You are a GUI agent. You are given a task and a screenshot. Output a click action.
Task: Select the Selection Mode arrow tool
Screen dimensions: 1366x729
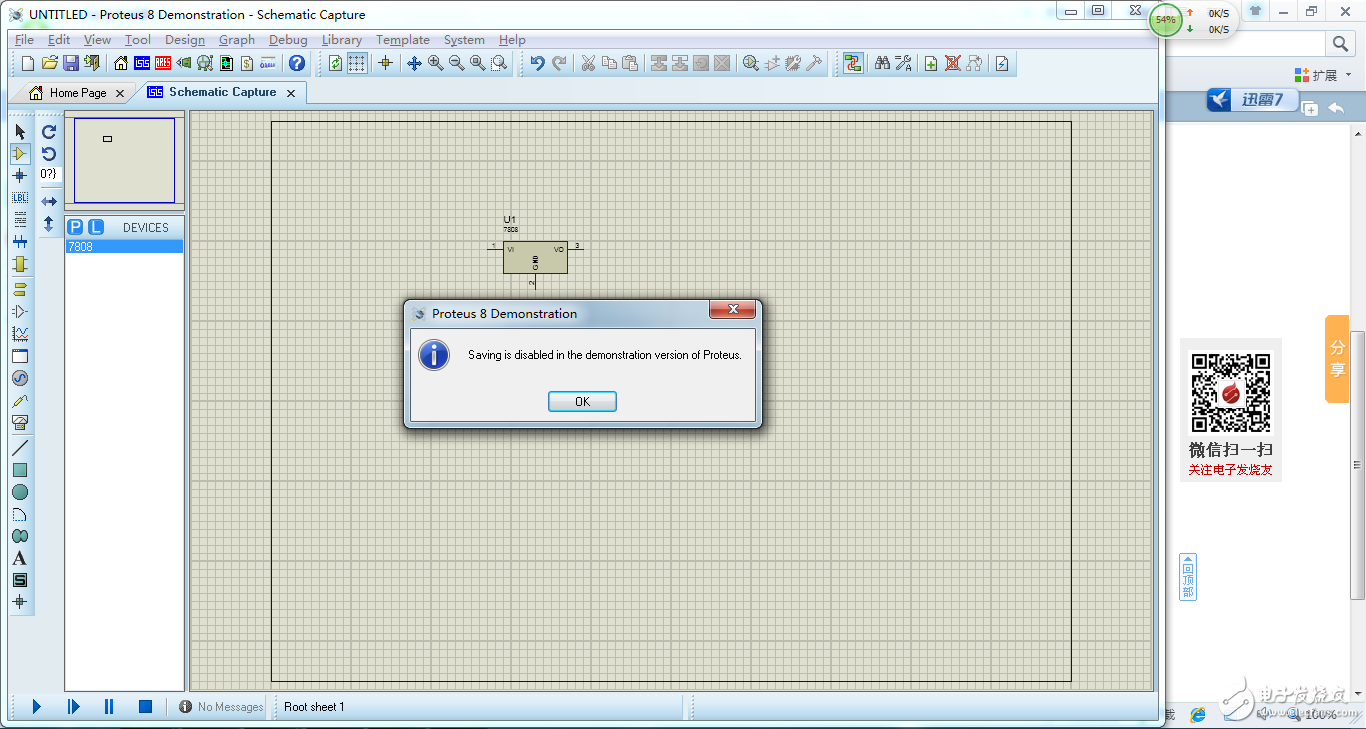(20, 131)
